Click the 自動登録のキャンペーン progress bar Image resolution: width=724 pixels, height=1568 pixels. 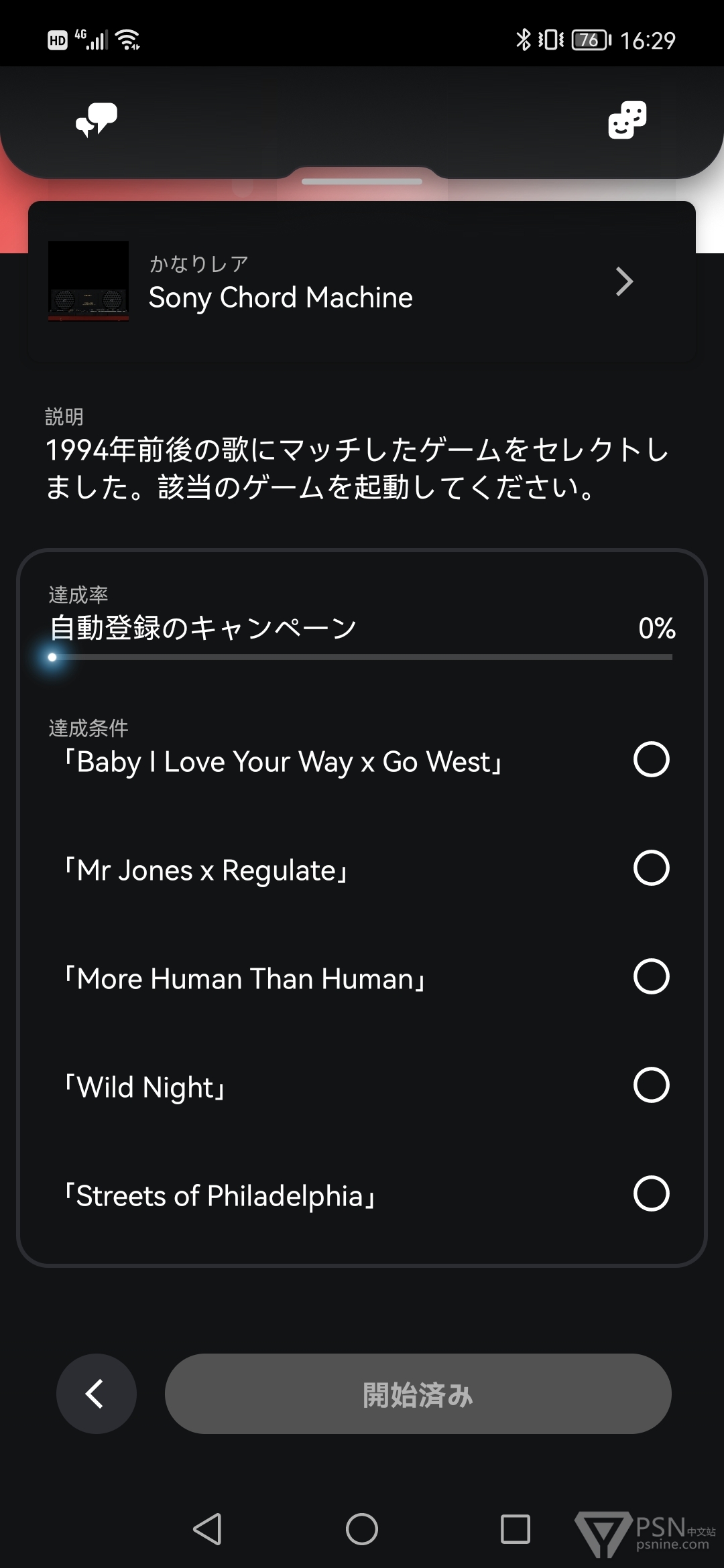pos(362,657)
